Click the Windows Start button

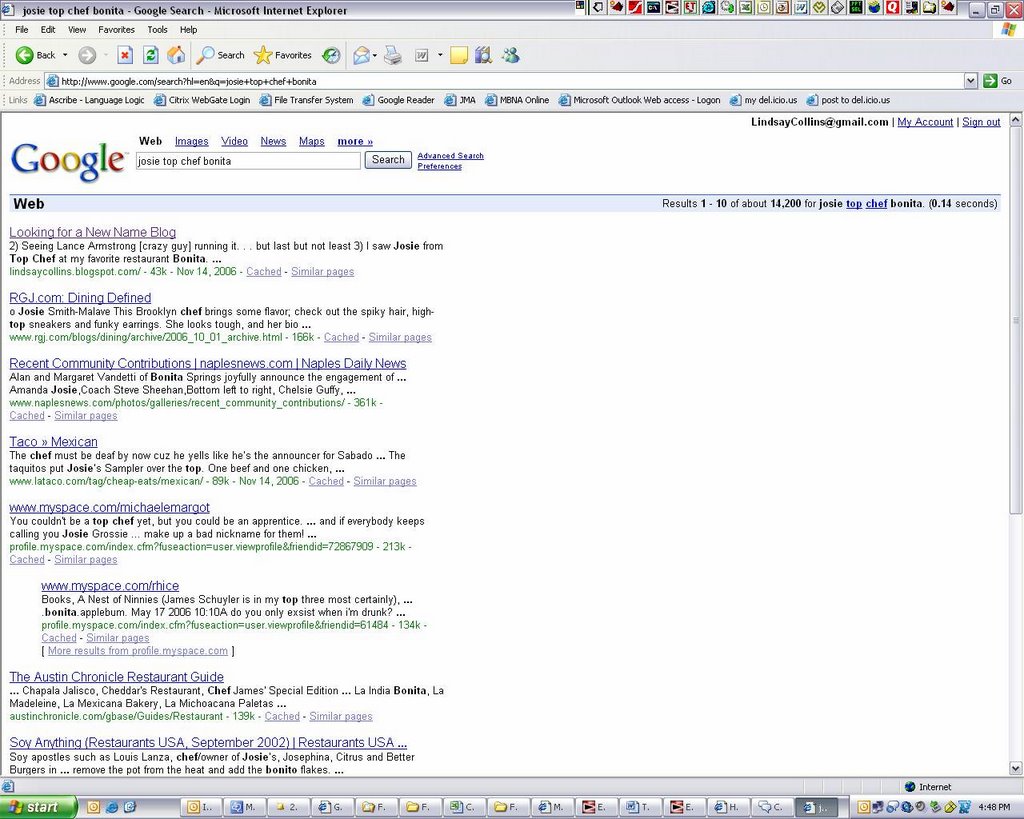[x=38, y=807]
